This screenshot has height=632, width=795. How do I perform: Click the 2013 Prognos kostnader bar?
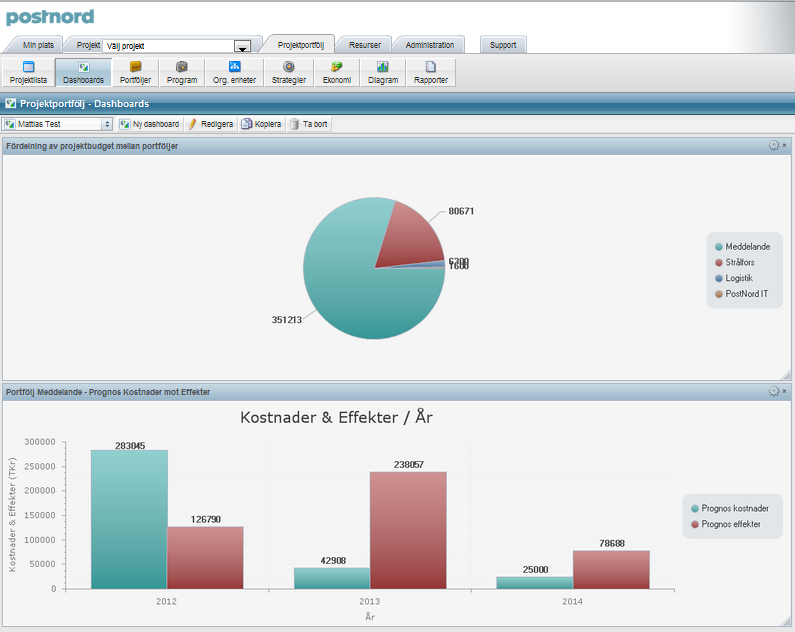point(332,578)
